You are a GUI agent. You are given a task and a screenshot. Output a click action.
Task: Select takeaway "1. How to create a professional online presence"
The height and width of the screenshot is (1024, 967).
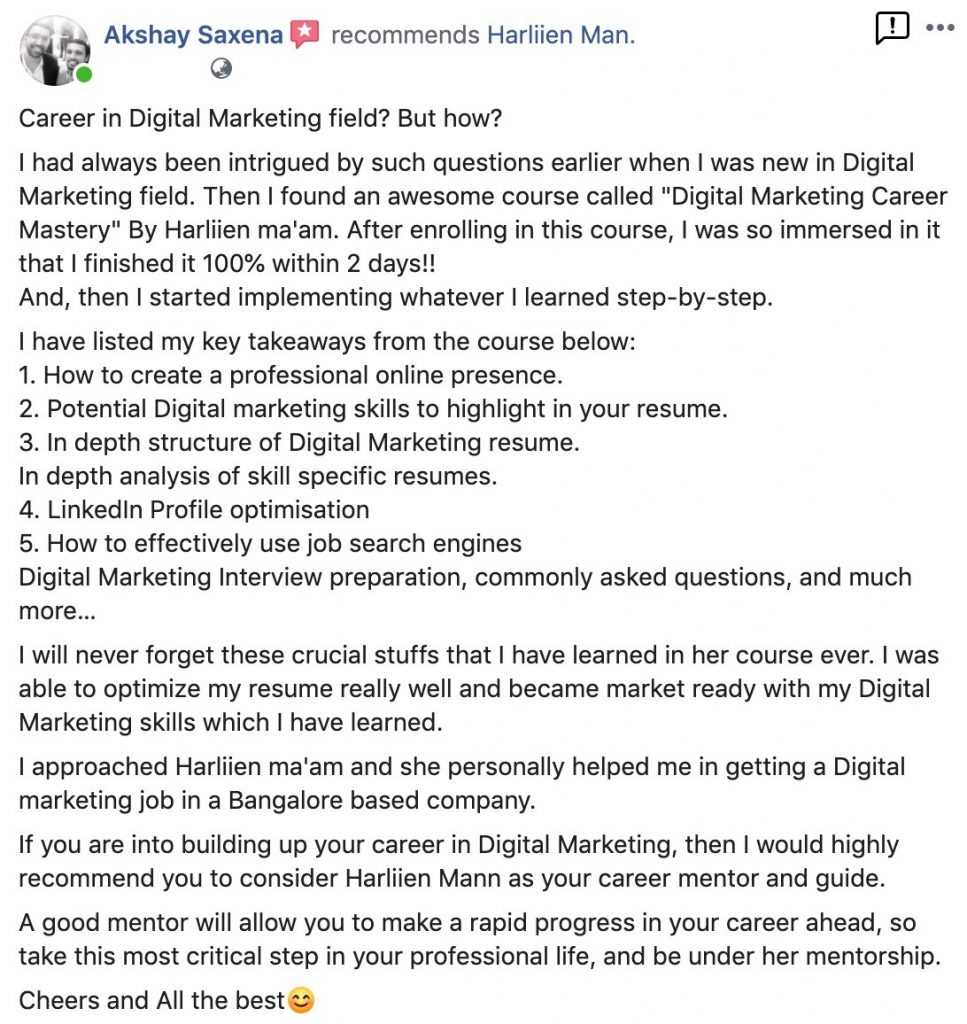[291, 376]
